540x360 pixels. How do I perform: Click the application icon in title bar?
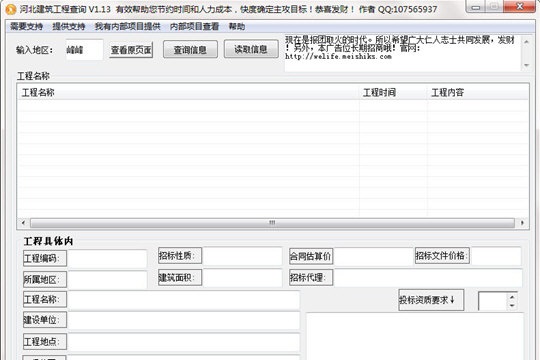point(11,9)
